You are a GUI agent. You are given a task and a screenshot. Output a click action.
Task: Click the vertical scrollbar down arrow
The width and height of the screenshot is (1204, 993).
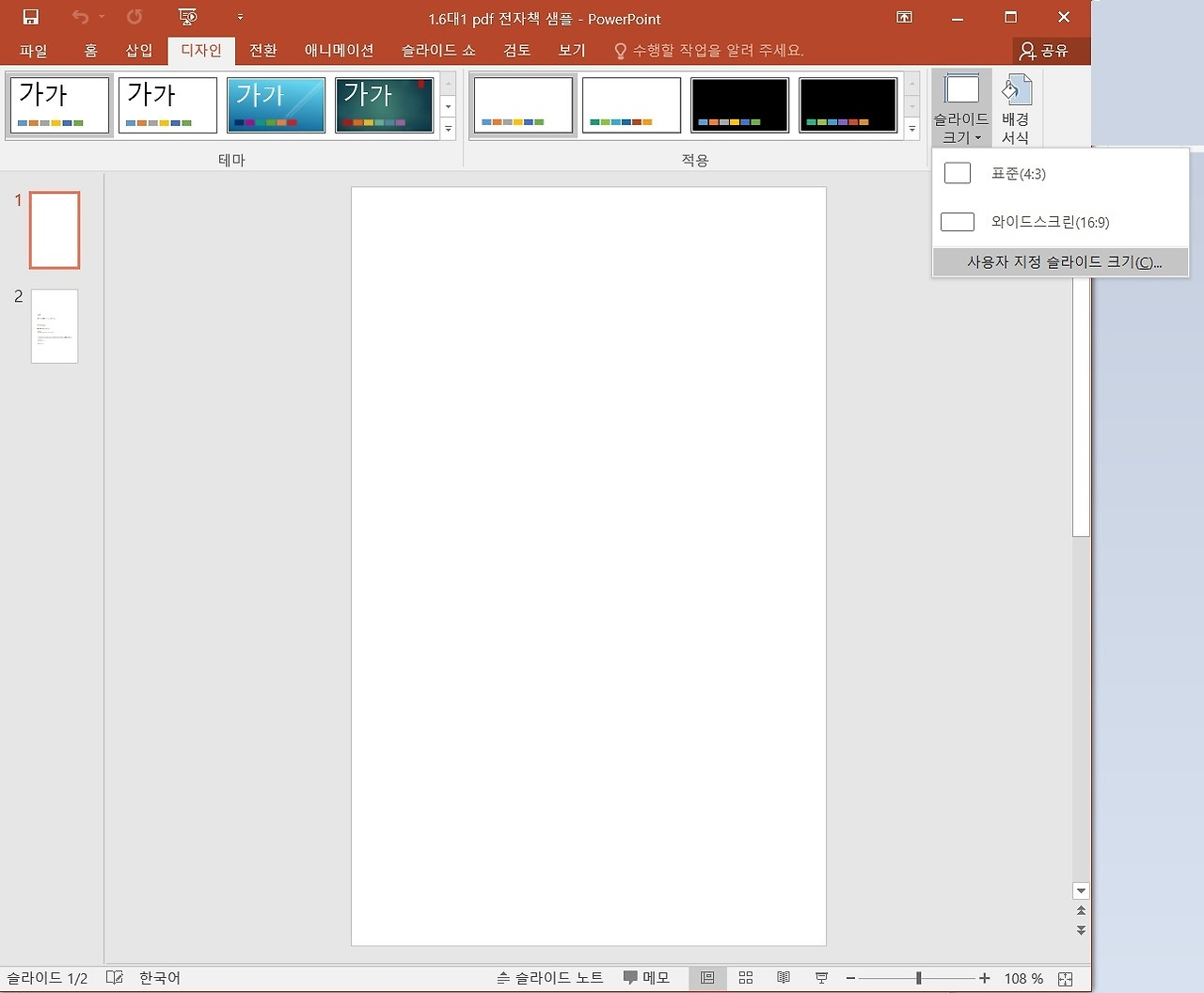(1081, 891)
